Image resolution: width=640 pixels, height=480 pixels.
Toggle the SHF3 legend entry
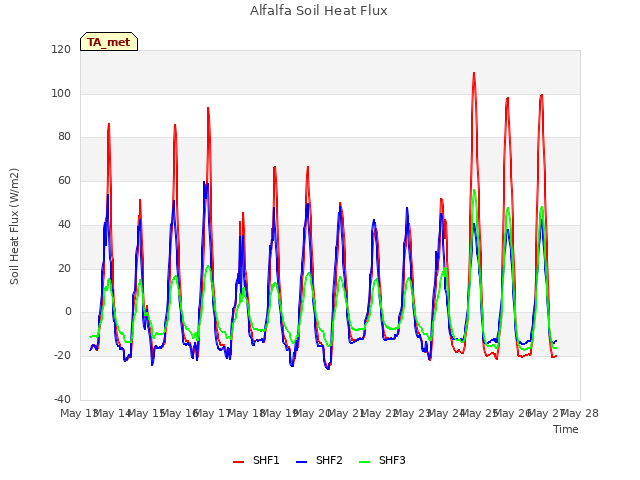(x=382, y=460)
